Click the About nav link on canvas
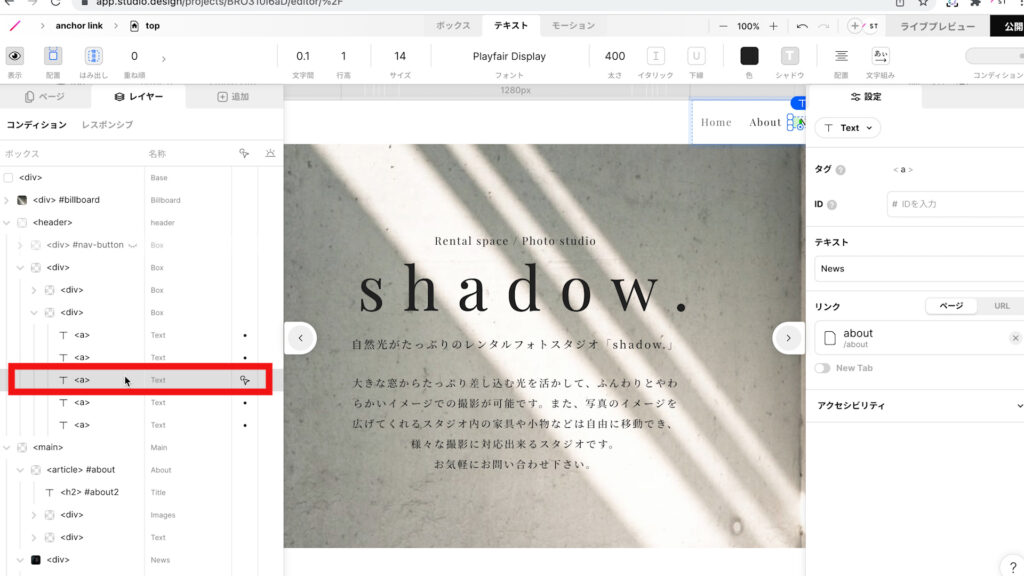The height and width of the screenshot is (576, 1024). 765,122
